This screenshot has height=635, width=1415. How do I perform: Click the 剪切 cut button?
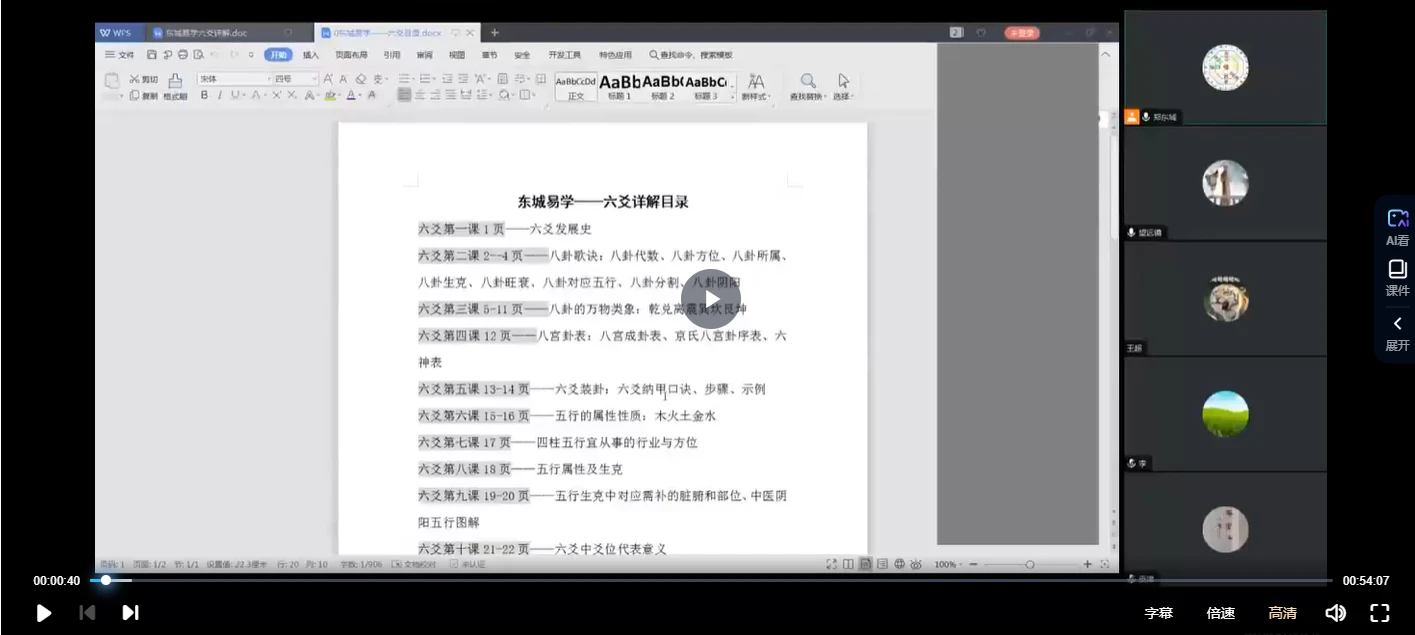[x=143, y=79]
